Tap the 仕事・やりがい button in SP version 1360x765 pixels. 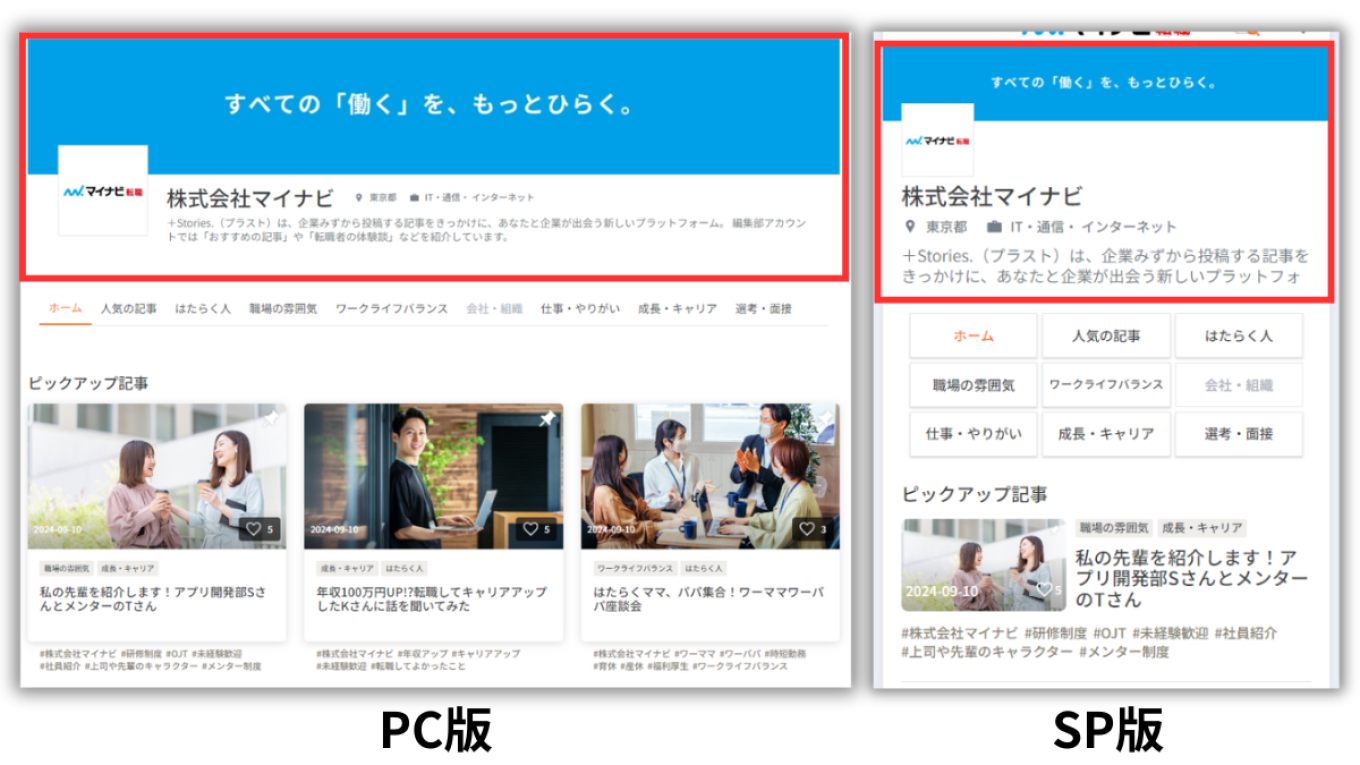[973, 434]
